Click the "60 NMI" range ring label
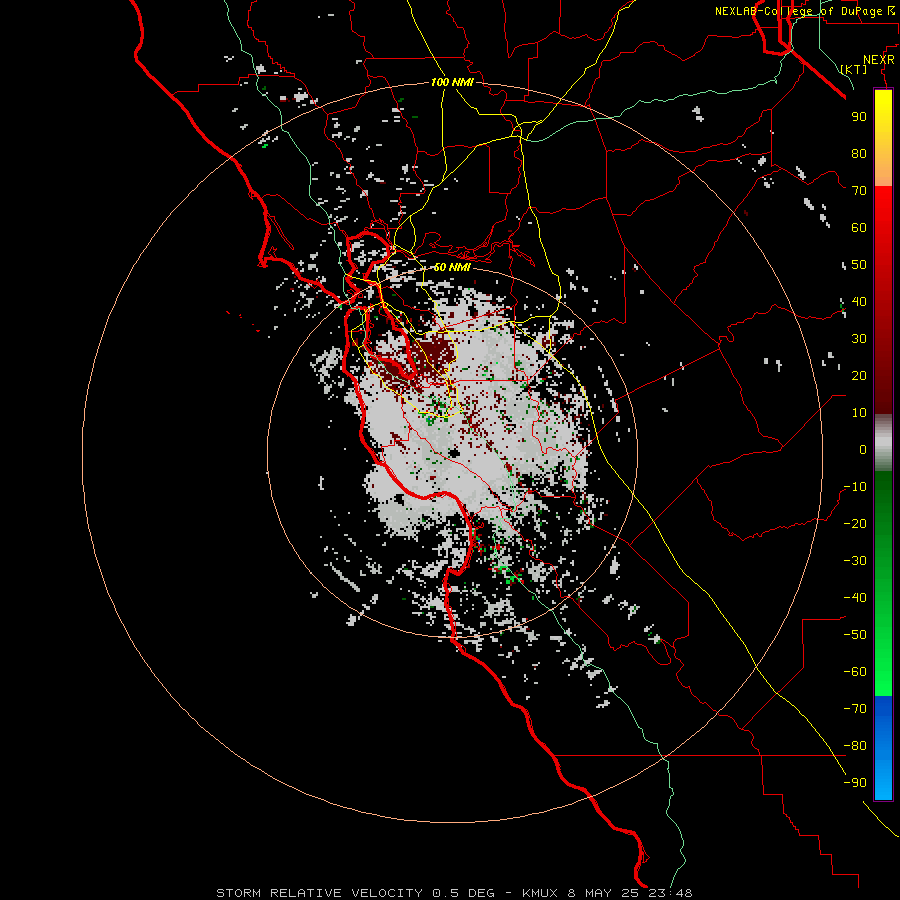The width and height of the screenshot is (900, 900). click(x=452, y=267)
